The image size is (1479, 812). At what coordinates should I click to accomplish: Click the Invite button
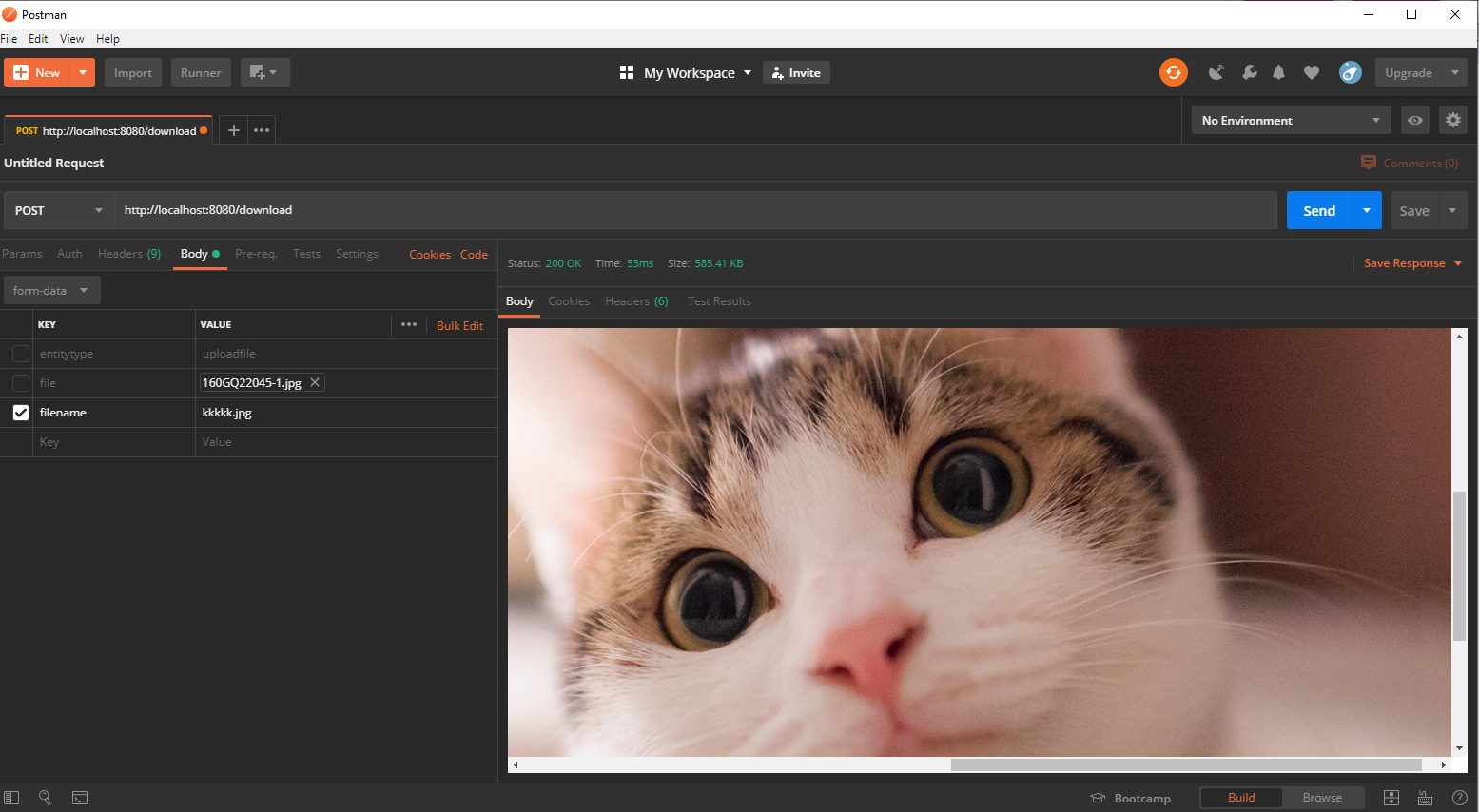tap(796, 72)
